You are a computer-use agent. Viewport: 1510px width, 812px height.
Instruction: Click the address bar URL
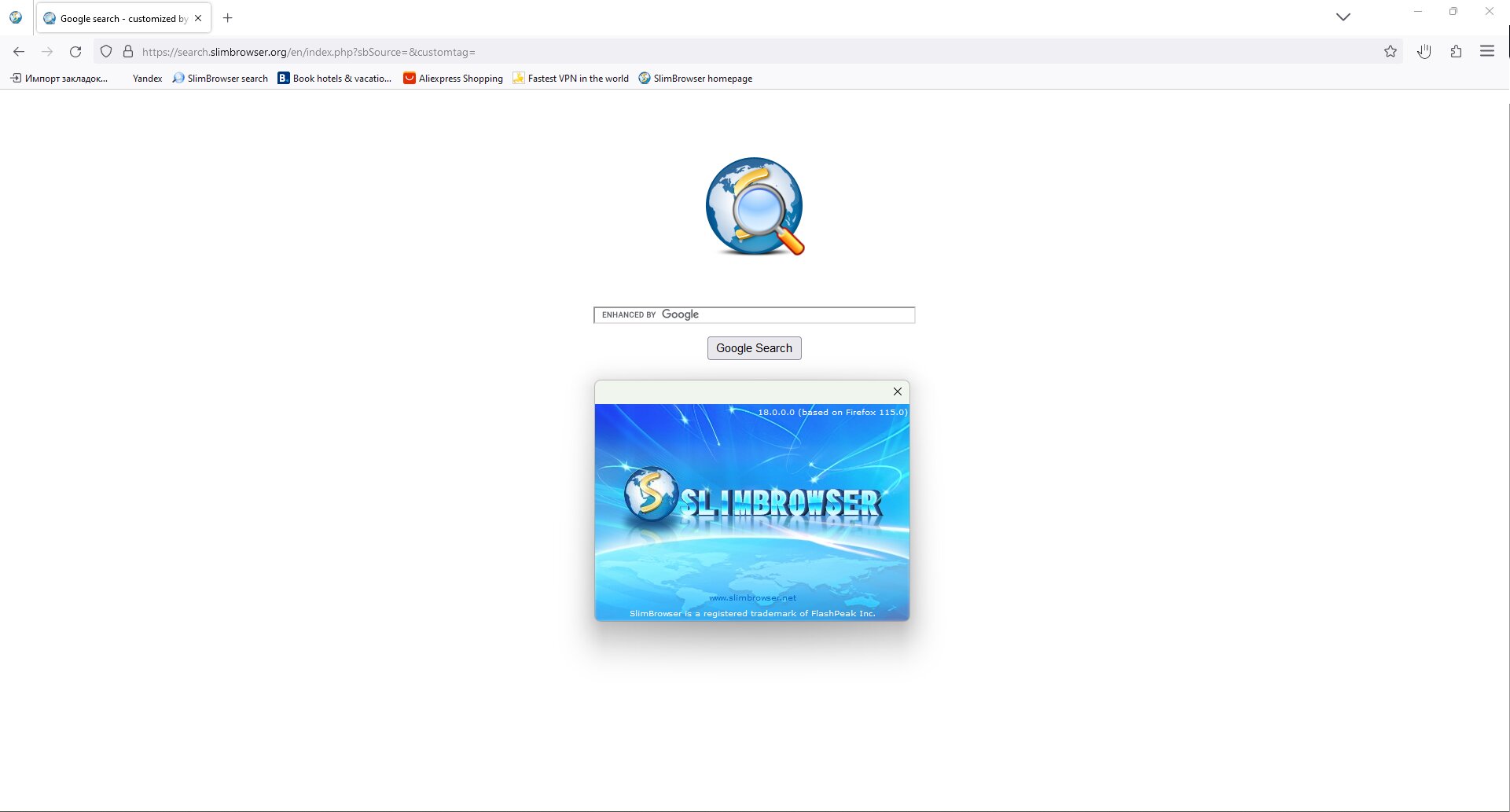coord(309,52)
